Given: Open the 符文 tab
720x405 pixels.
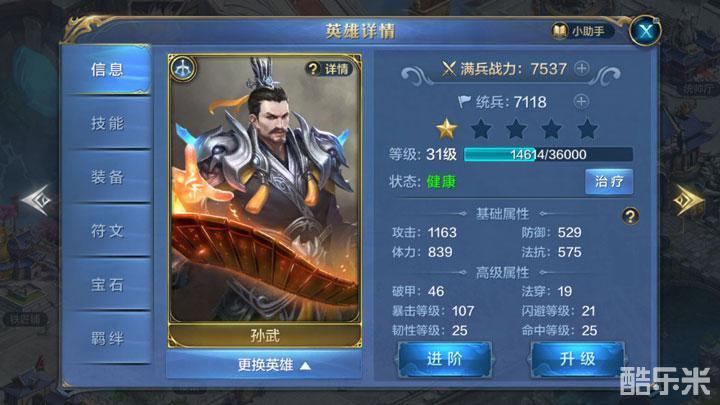Looking at the screenshot, I should tap(107, 231).
